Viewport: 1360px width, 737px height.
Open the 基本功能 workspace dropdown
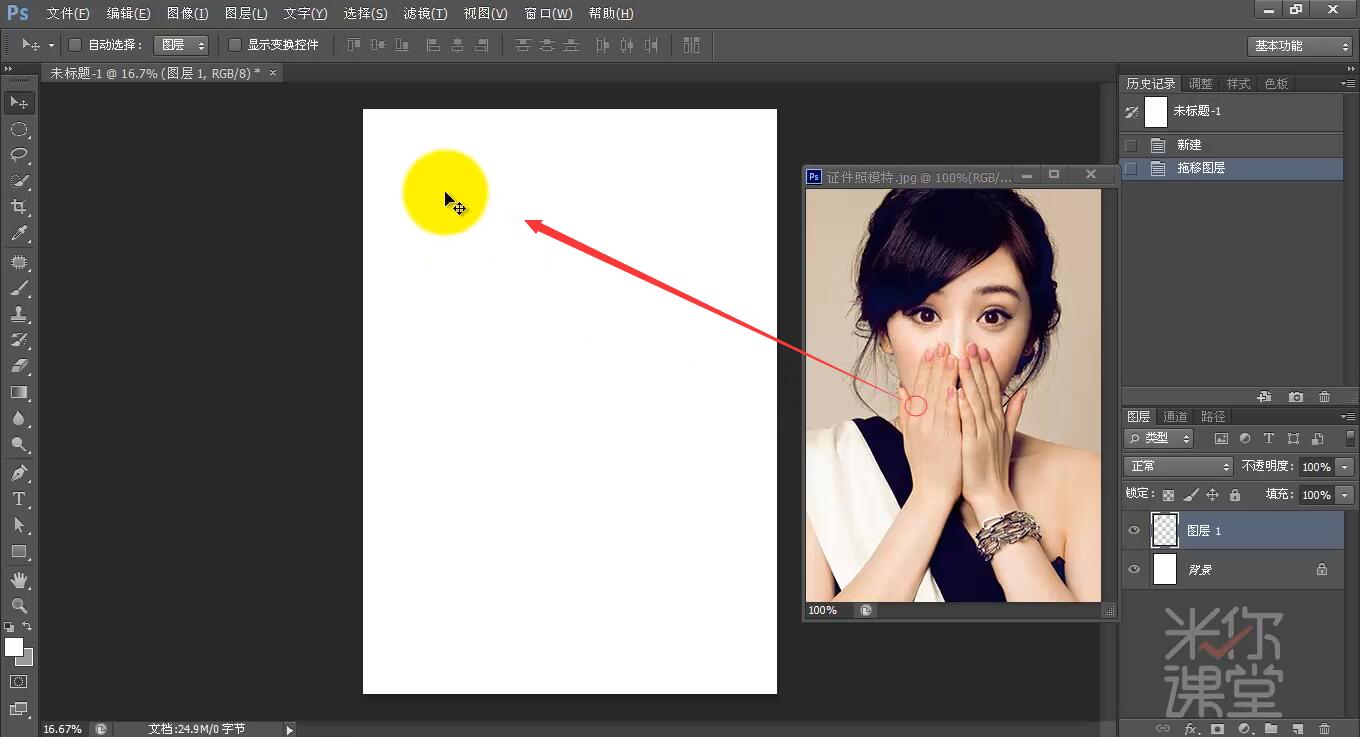coord(1301,46)
